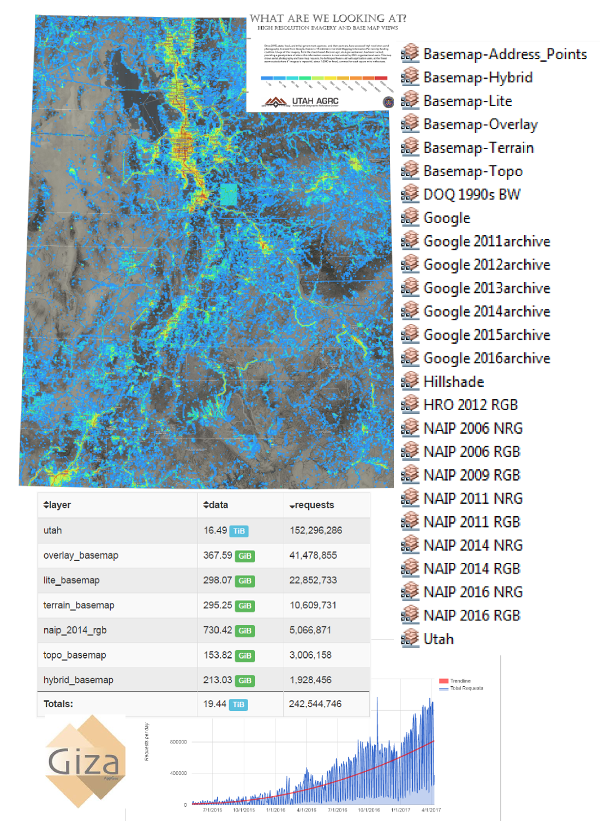Viewport: 600px width, 821px height.
Task: Click the Basemap-Hybrid layer icon
Action: (x=410, y=77)
